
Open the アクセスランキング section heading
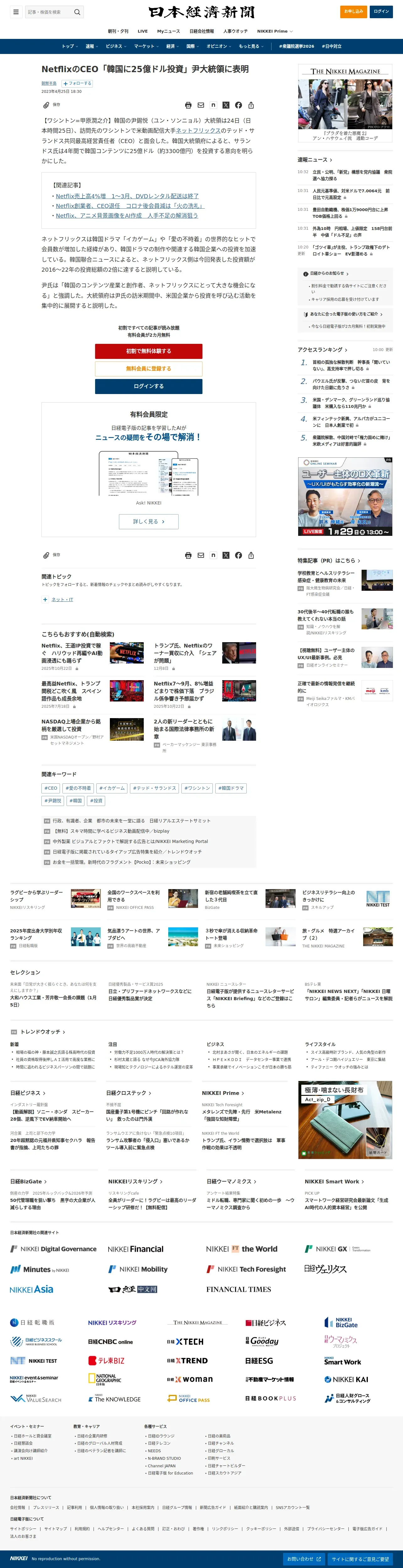click(x=322, y=350)
